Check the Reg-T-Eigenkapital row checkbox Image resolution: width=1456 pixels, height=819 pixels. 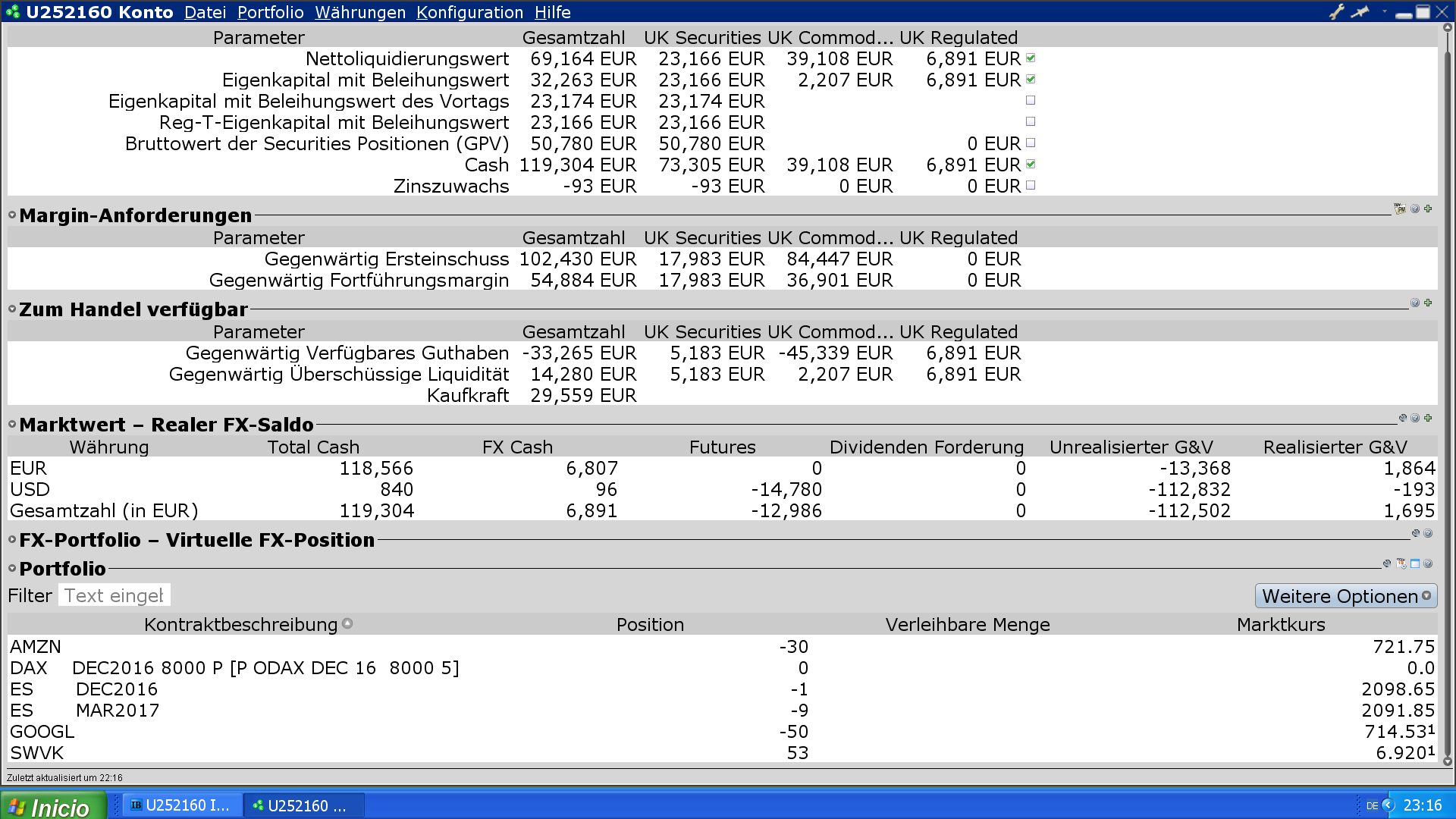(1031, 121)
